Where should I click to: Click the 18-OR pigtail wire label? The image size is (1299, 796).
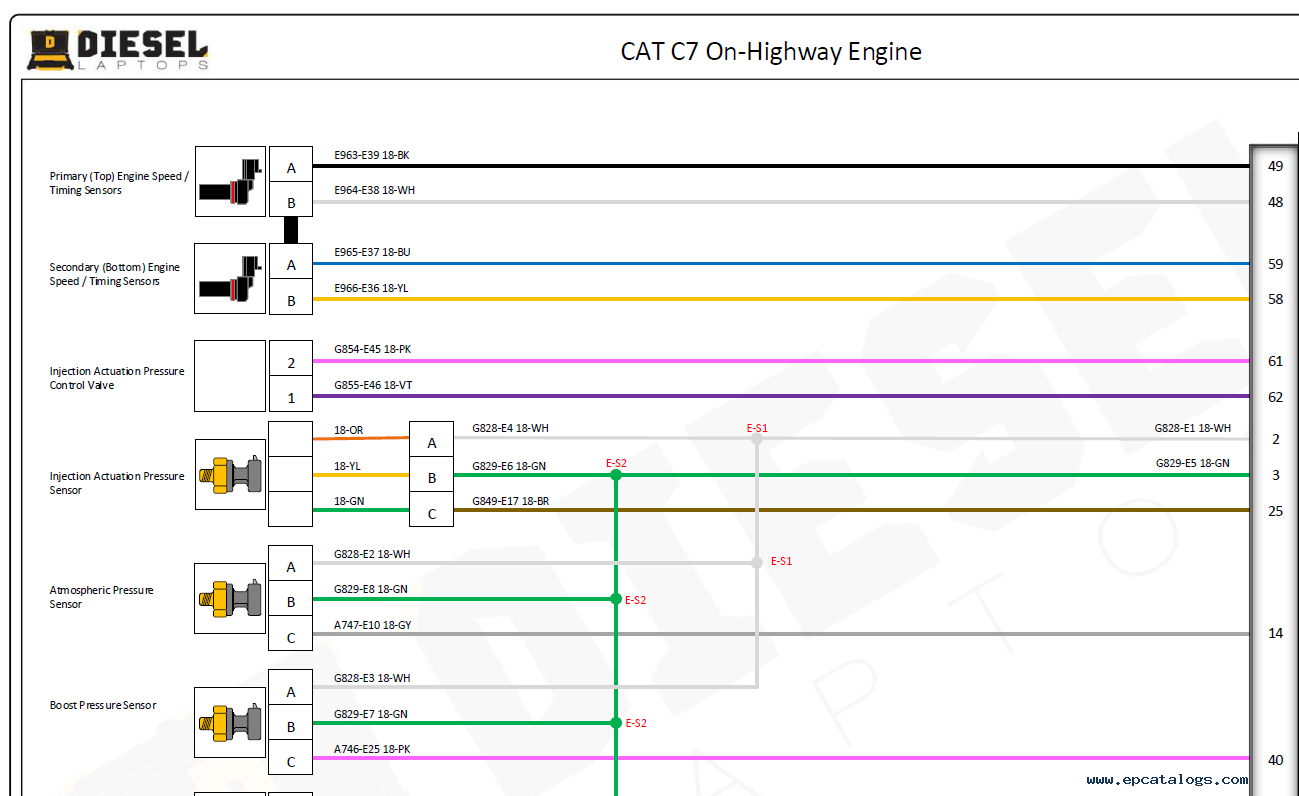click(x=349, y=430)
